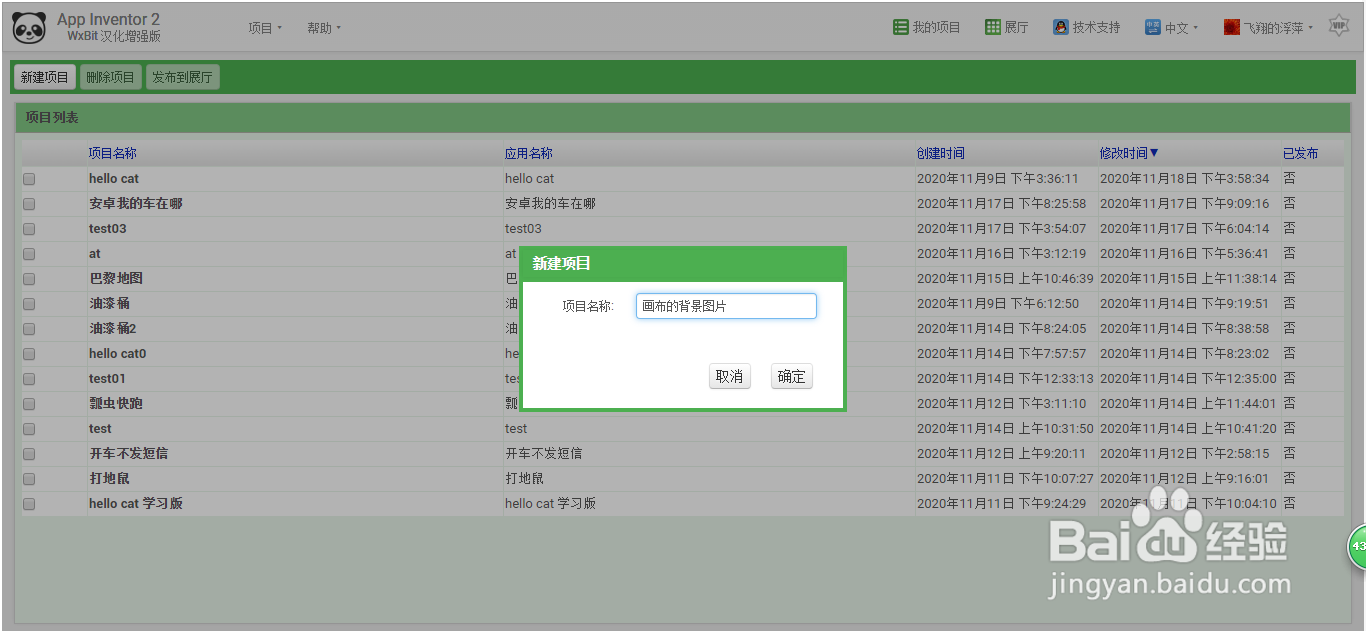Check the 打地鼠 project checkbox
The width and height of the screenshot is (1366, 631).
pyautogui.click(x=28, y=478)
